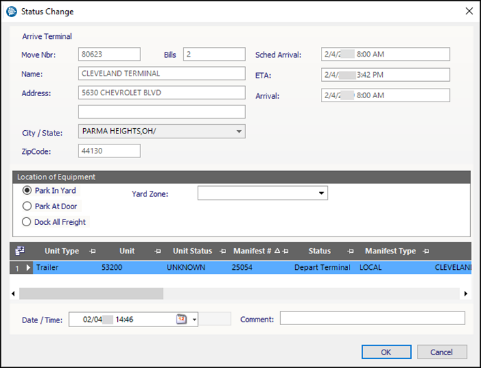The width and height of the screenshot is (481, 368).
Task: Click the Comment field
Action: [x=372, y=318]
